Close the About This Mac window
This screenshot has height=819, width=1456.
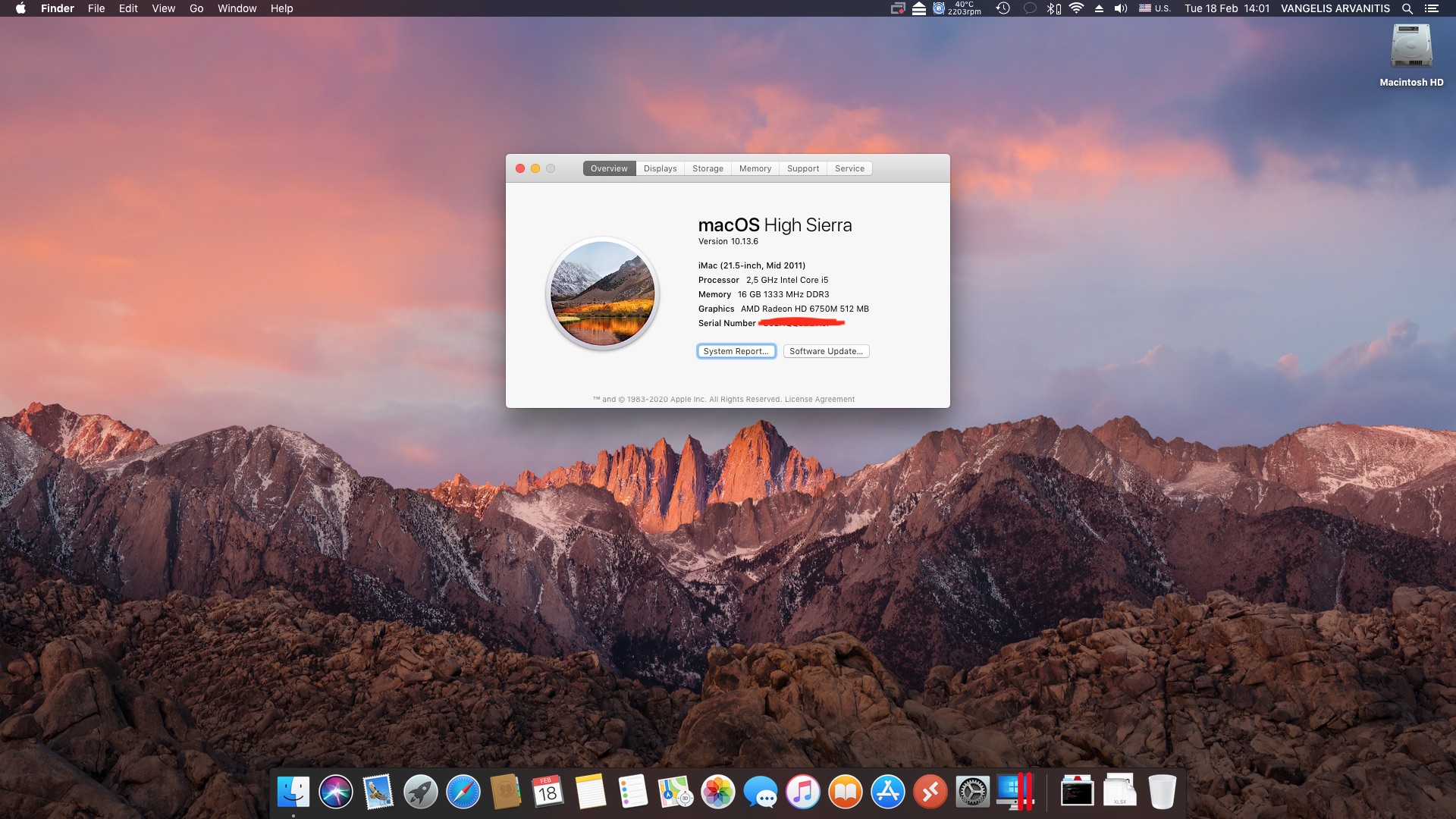click(520, 168)
